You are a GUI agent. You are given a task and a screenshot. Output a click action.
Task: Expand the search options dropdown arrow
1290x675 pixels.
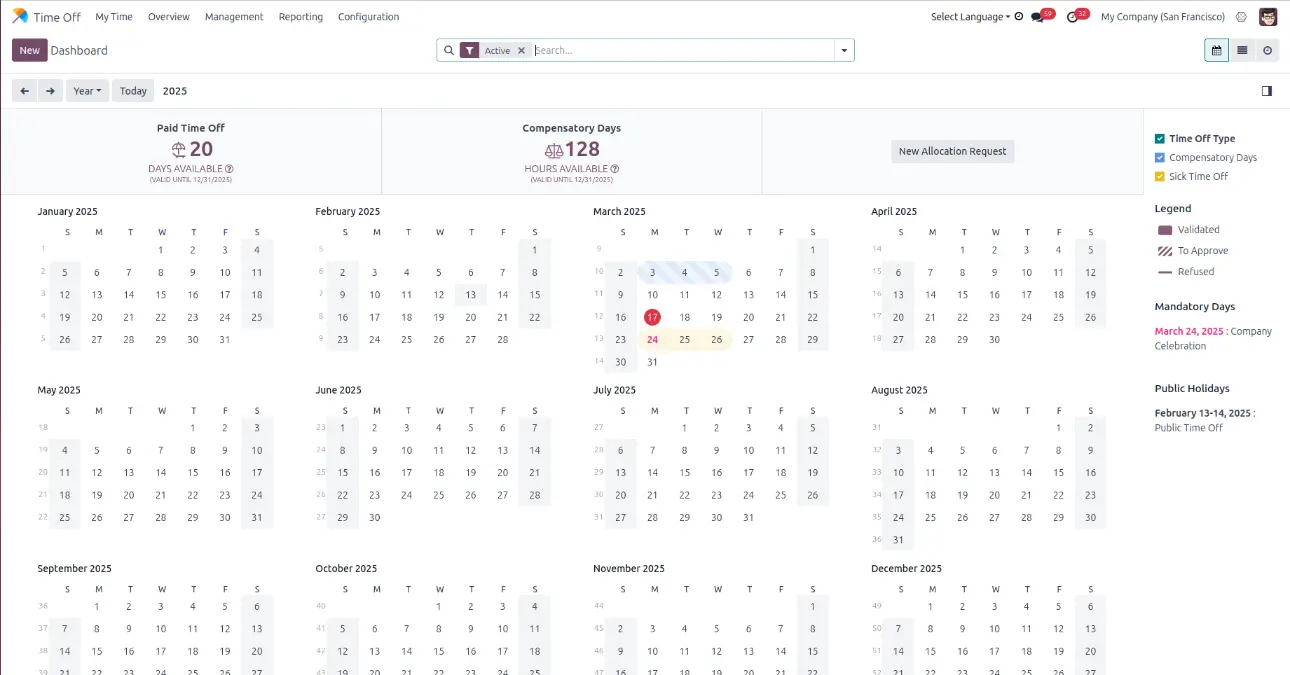pos(844,50)
